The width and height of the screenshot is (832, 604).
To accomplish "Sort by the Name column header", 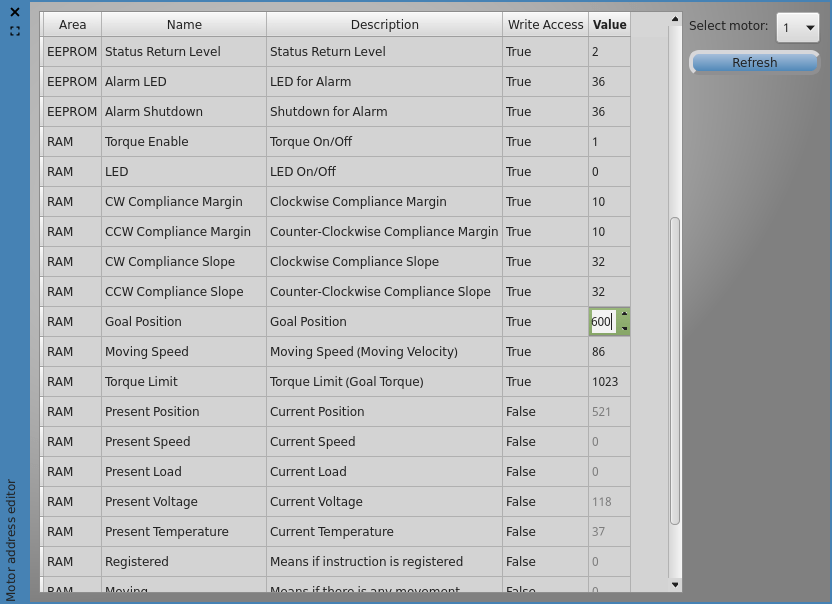I will 184,24.
